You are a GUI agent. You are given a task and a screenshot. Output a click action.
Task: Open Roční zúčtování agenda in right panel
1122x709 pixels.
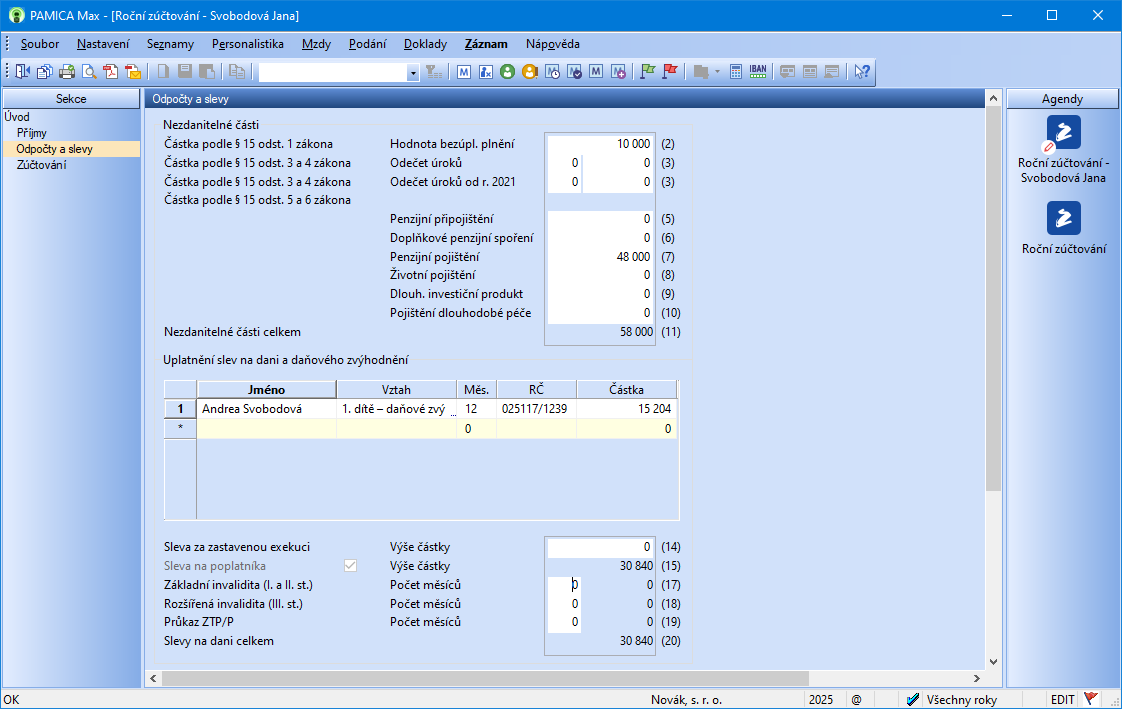point(1063,229)
